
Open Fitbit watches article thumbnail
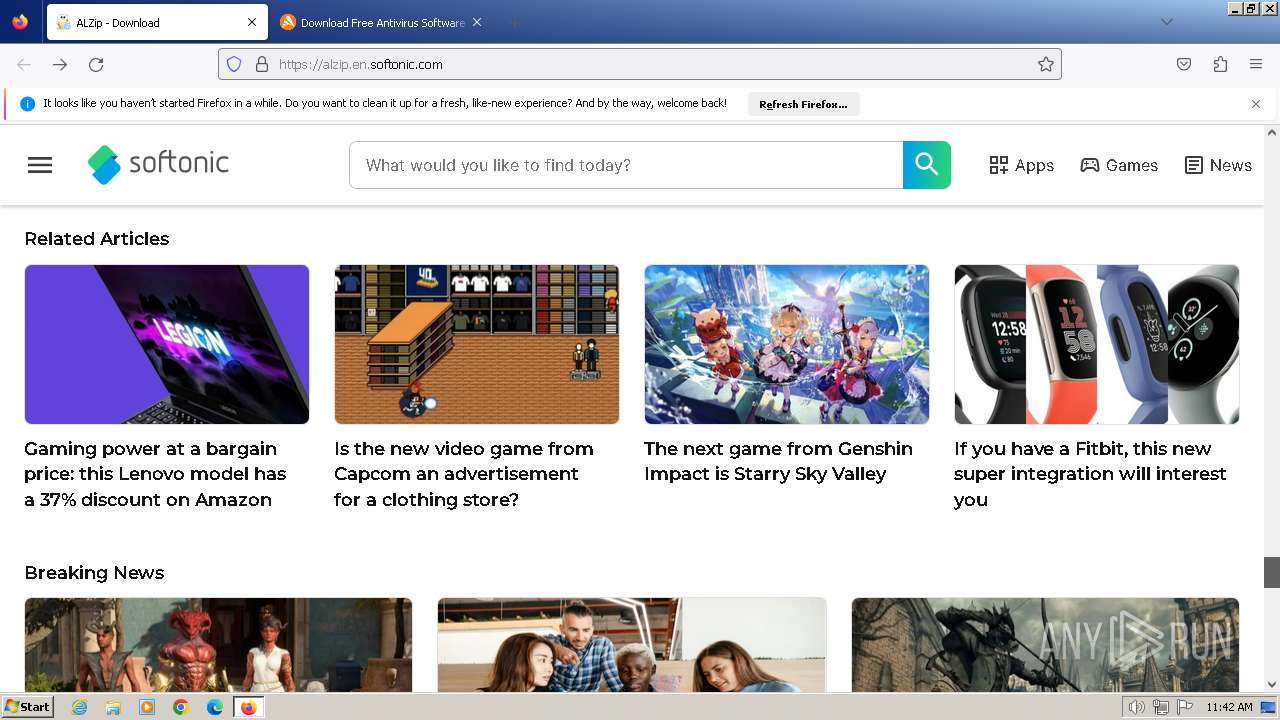1097,344
